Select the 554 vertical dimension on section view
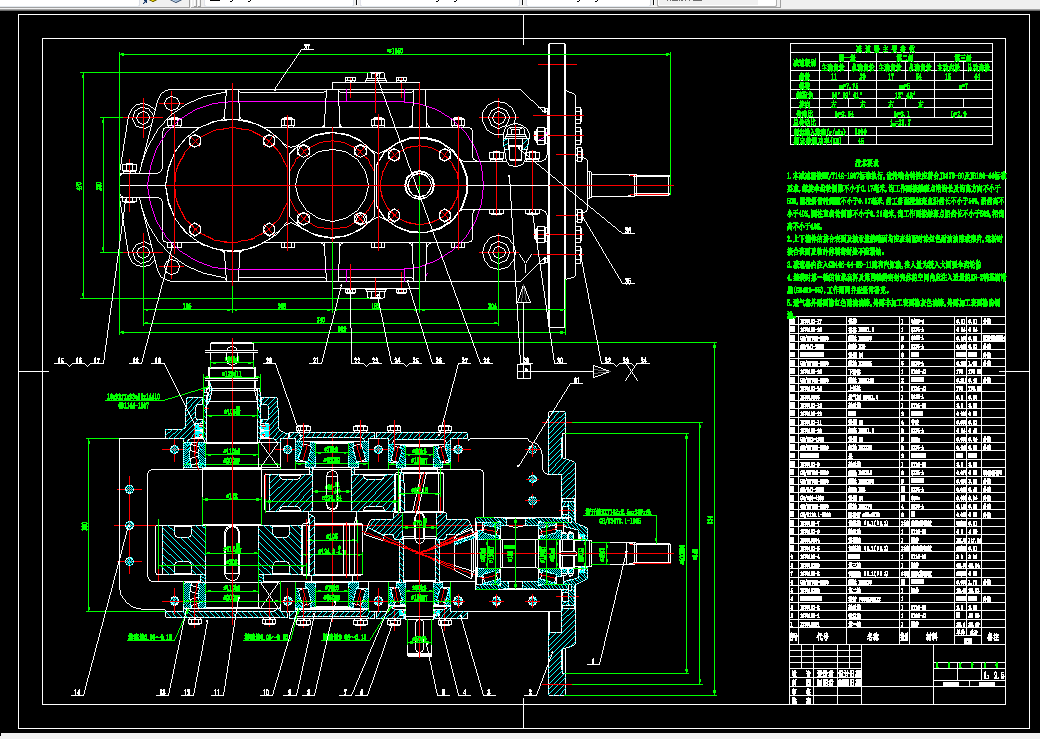The image size is (1040, 739). pos(711,519)
